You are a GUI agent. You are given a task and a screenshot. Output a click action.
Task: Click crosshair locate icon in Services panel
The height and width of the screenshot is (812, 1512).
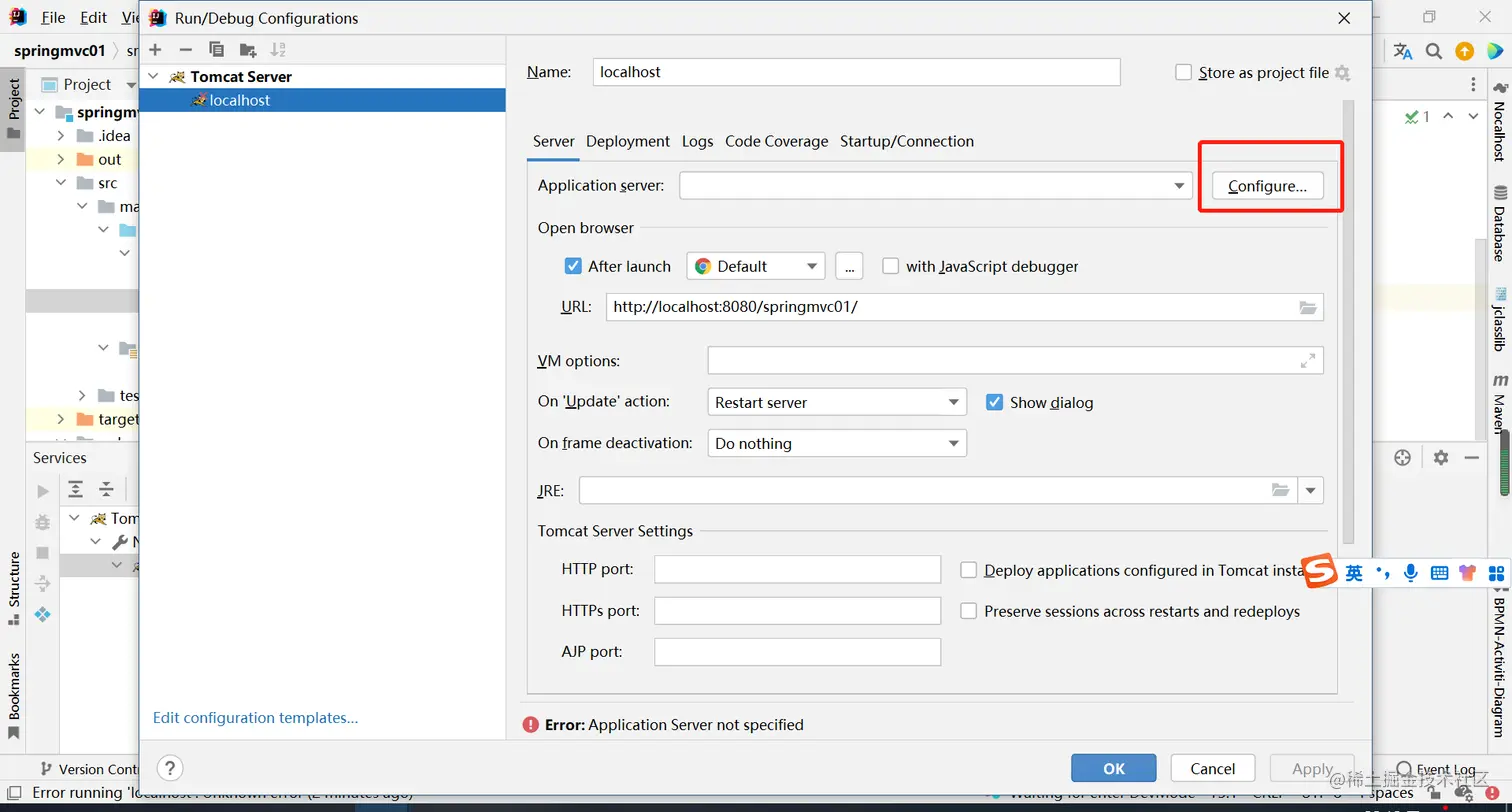(x=1402, y=457)
